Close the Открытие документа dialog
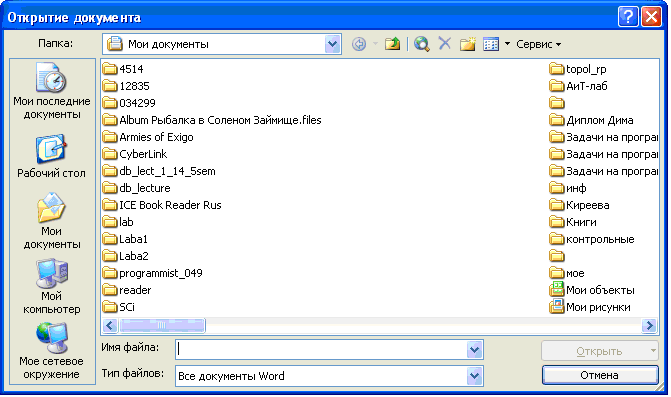671x397 pixels. [651, 17]
